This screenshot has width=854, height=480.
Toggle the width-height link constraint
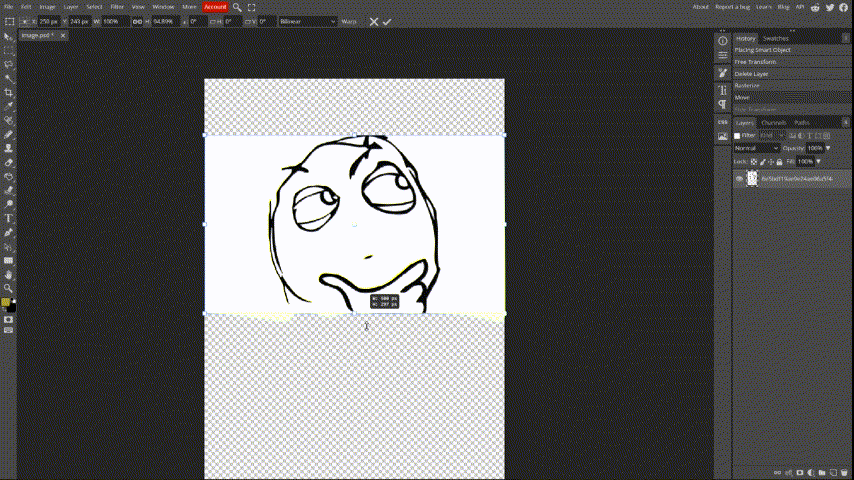[x=137, y=21]
